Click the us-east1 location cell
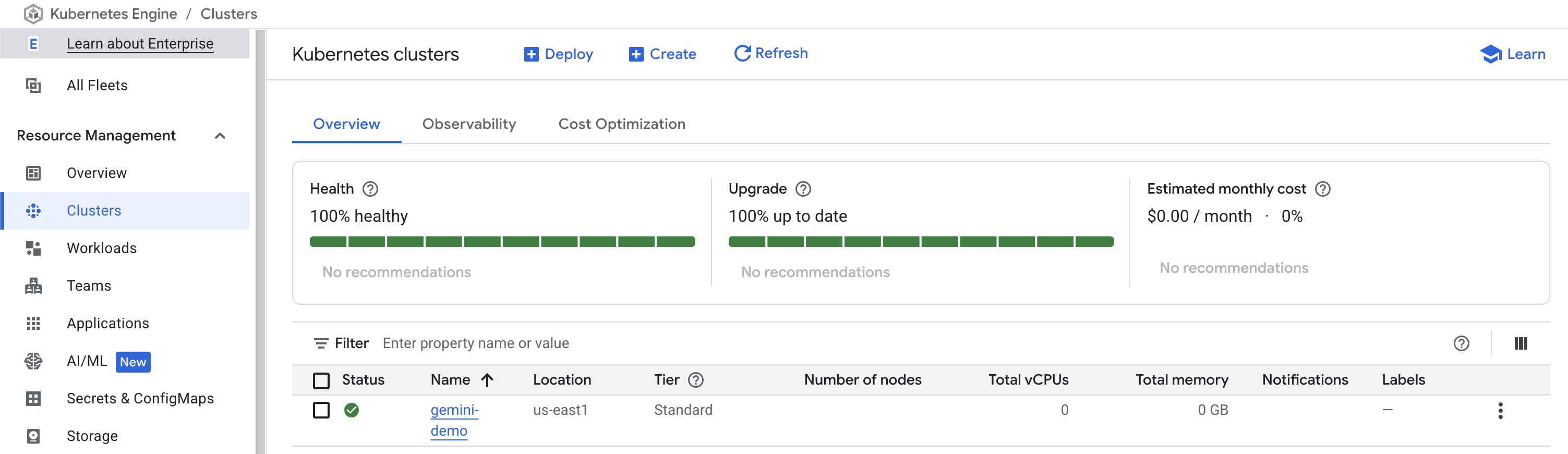The width and height of the screenshot is (1568, 454). (560, 410)
